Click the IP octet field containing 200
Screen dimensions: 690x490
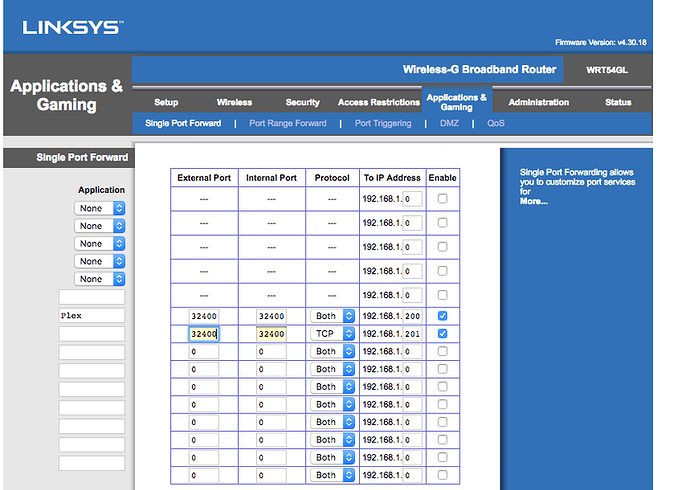[413, 316]
